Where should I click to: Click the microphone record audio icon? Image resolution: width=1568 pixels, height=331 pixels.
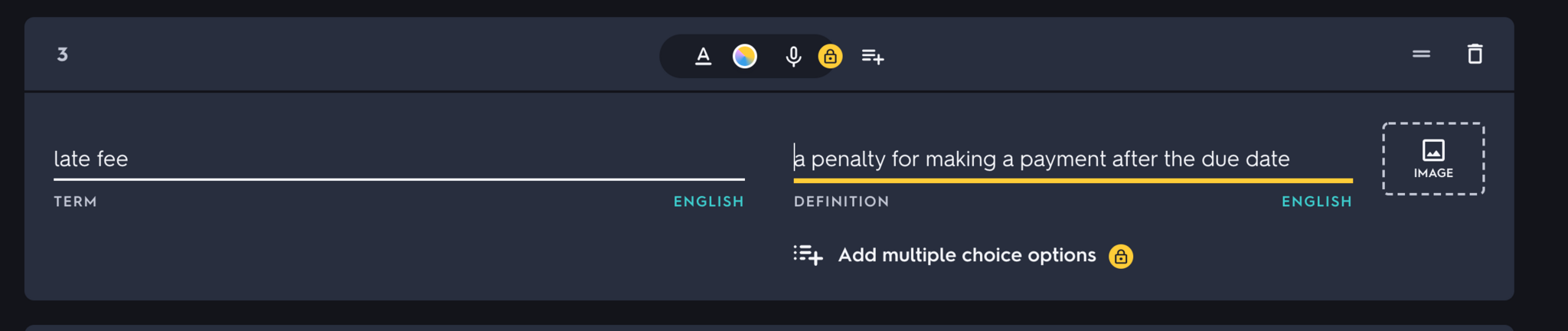click(x=793, y=56)
